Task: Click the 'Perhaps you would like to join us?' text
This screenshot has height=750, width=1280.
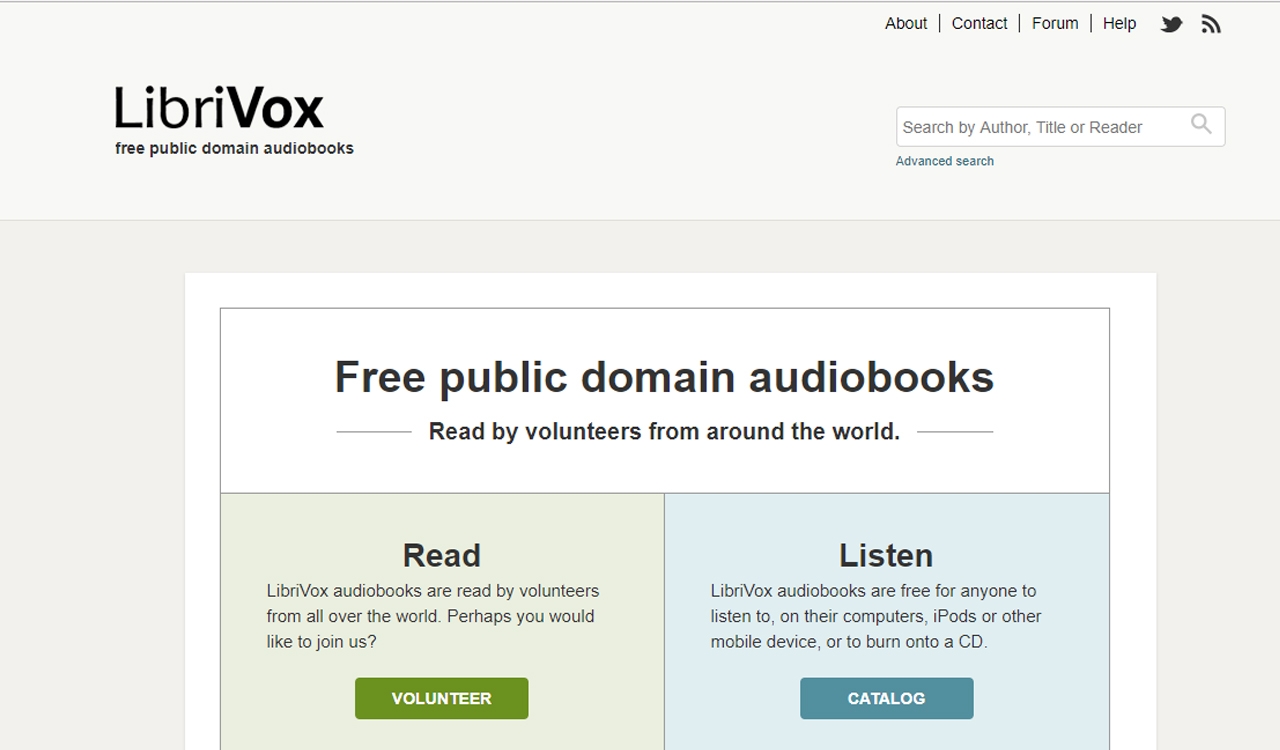Action: coord(430,629)
